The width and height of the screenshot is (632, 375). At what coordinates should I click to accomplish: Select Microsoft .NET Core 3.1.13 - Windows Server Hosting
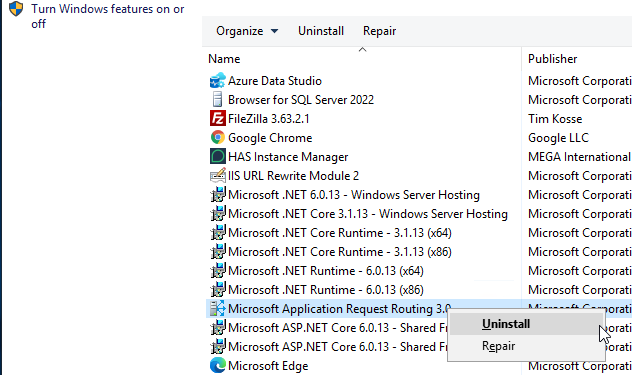pos(368,213)
